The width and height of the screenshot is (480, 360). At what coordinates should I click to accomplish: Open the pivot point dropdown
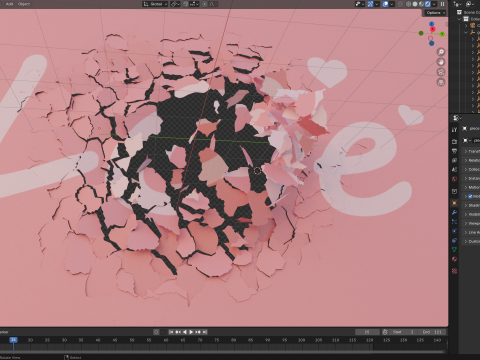pyautogui.click(x=175, y=4)
